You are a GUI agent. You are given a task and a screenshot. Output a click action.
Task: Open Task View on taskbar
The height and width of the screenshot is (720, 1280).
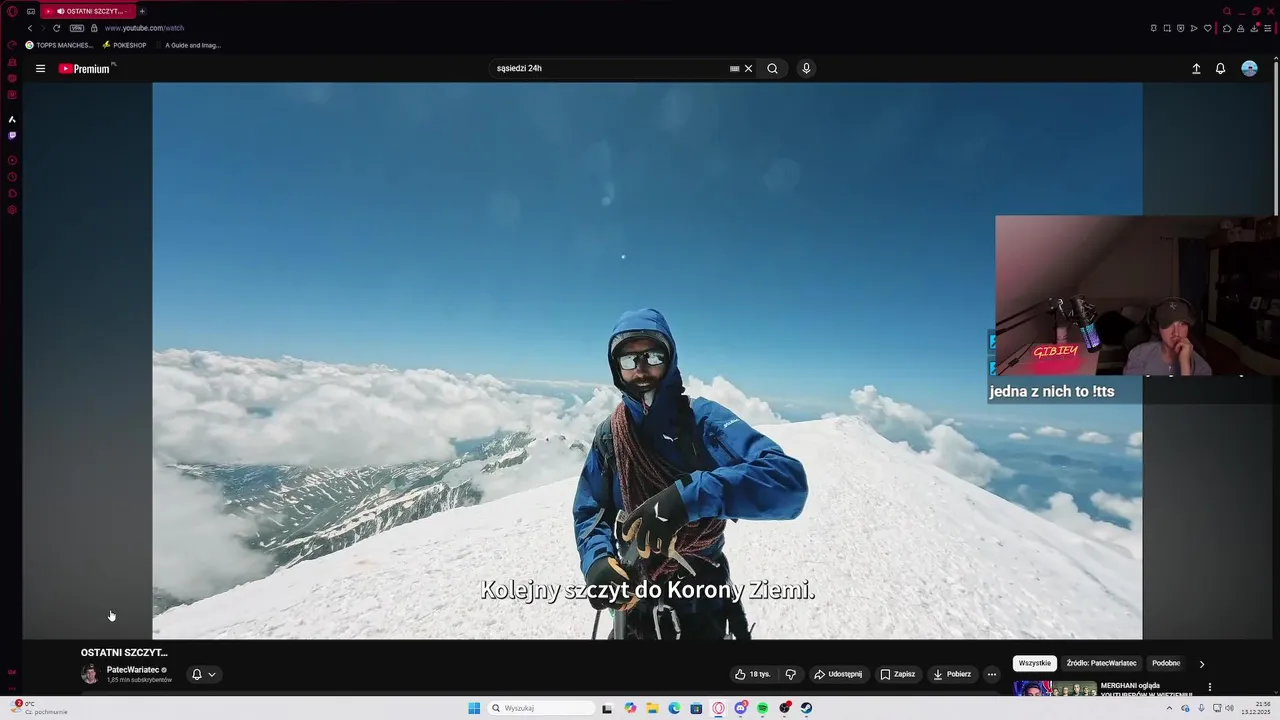tap(607, 708)
